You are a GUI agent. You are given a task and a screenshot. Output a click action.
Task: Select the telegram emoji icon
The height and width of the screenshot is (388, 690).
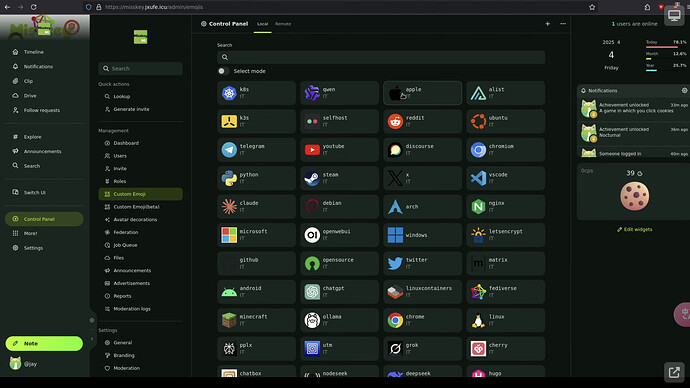click(x=229, y=150)
